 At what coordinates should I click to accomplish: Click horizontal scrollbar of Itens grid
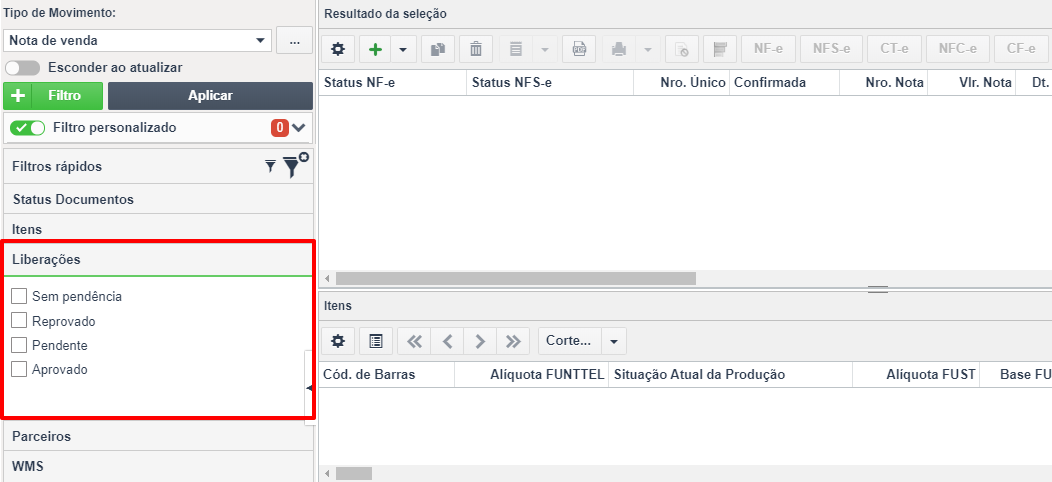coord(354,473)
